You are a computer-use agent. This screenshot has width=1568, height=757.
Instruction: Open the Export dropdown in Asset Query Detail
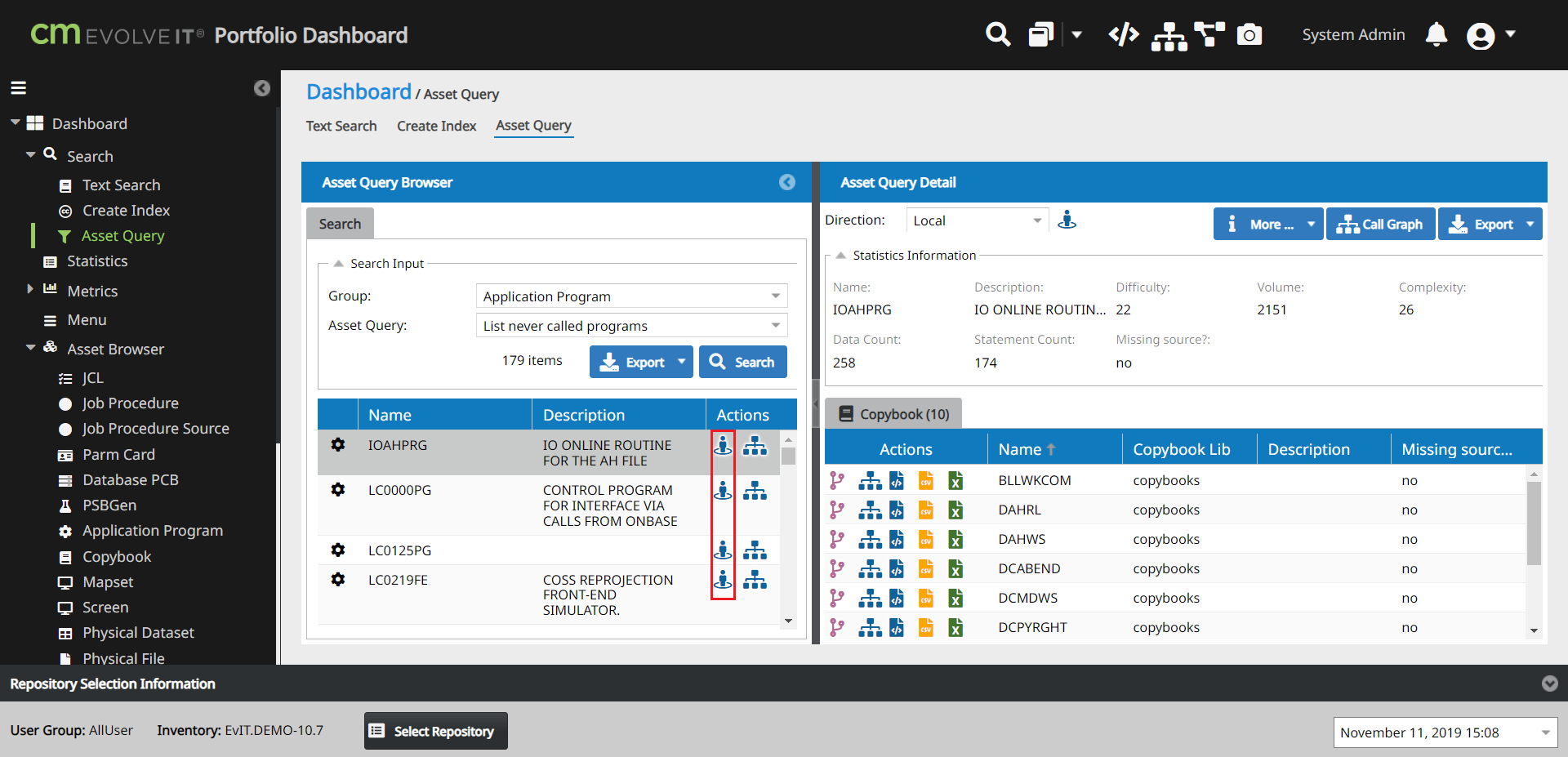[x=1490, y=224]
